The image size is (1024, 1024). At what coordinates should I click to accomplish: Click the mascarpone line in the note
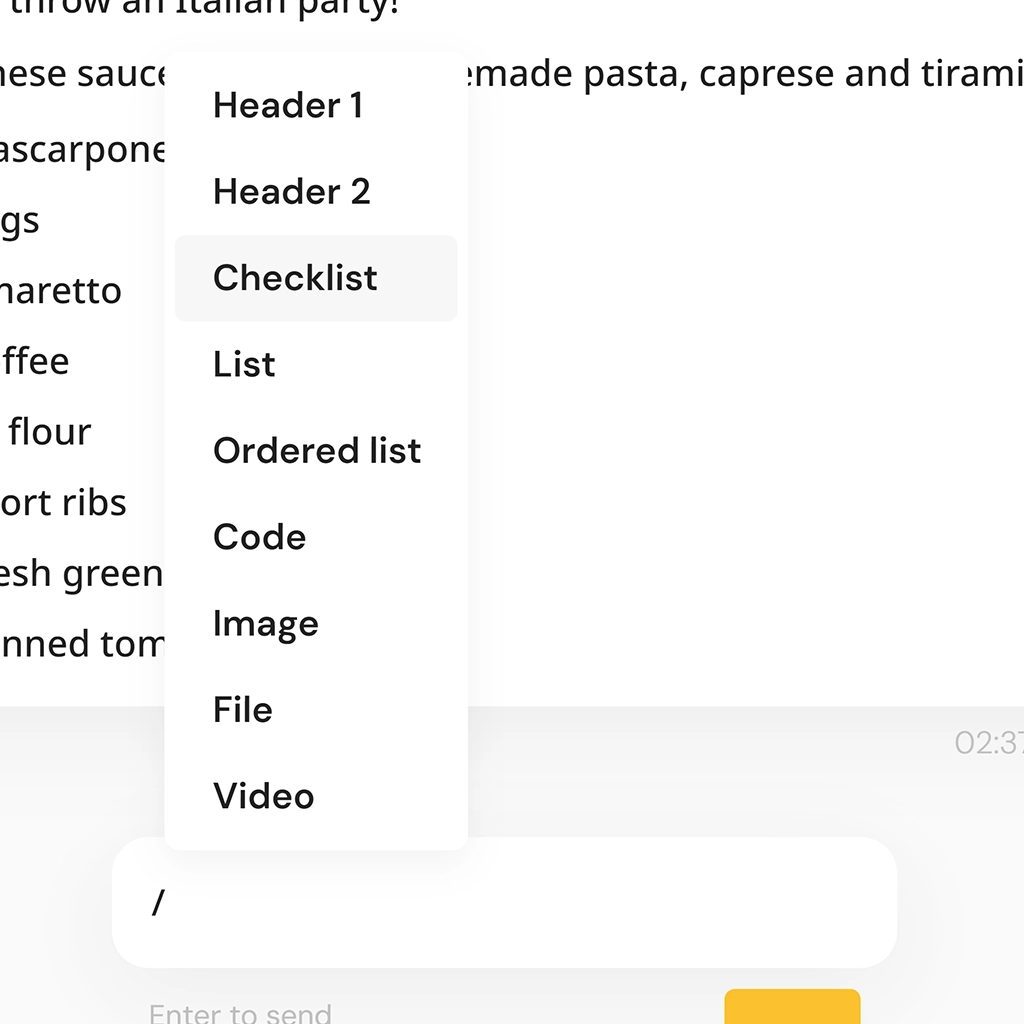(82, 150)
